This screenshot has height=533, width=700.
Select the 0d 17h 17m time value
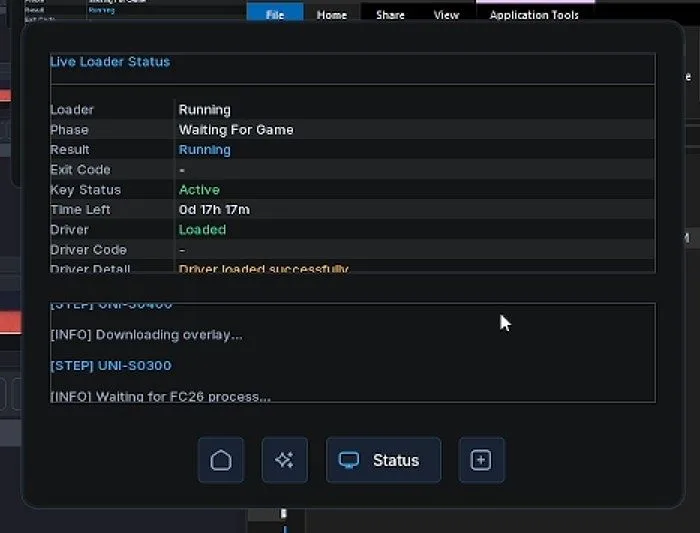[214, 209]
